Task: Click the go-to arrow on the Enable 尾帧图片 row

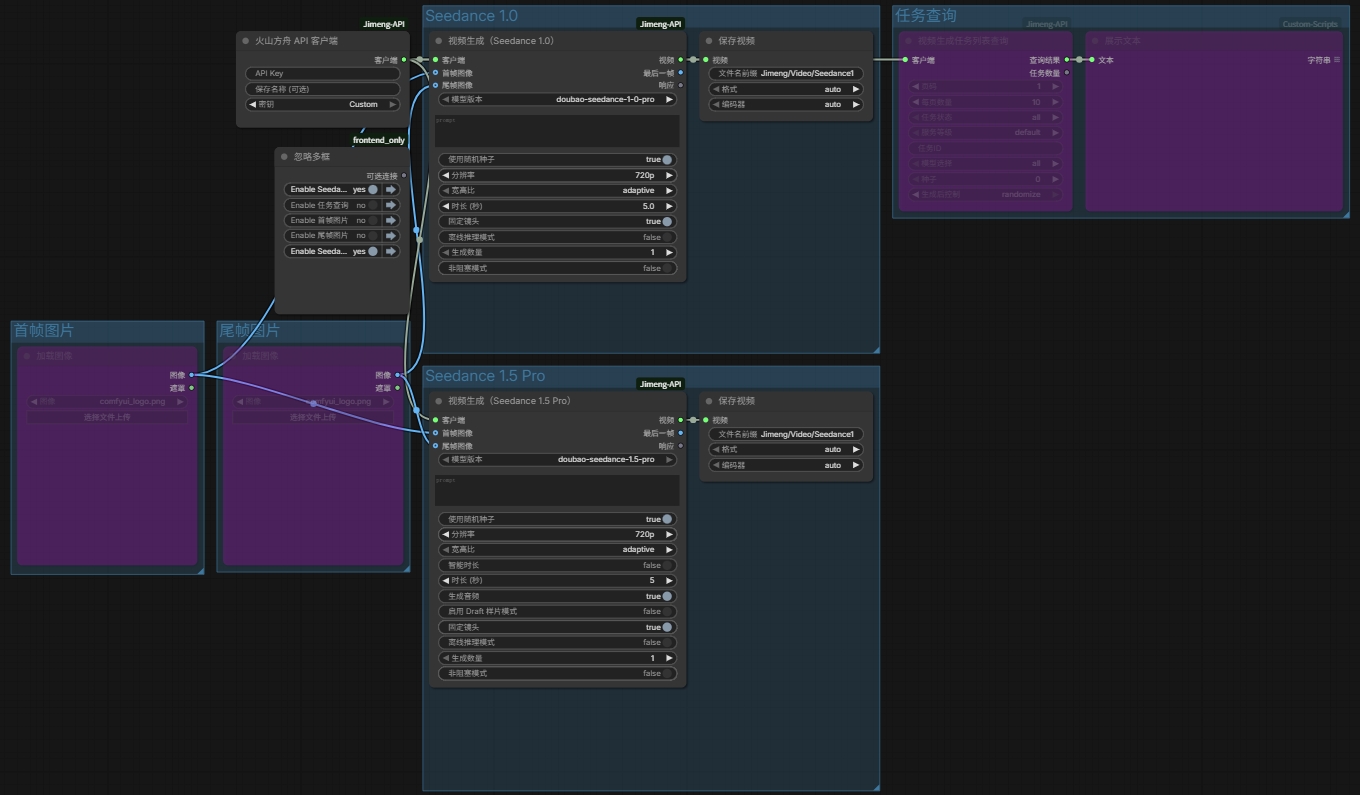Action: point(391,236)
